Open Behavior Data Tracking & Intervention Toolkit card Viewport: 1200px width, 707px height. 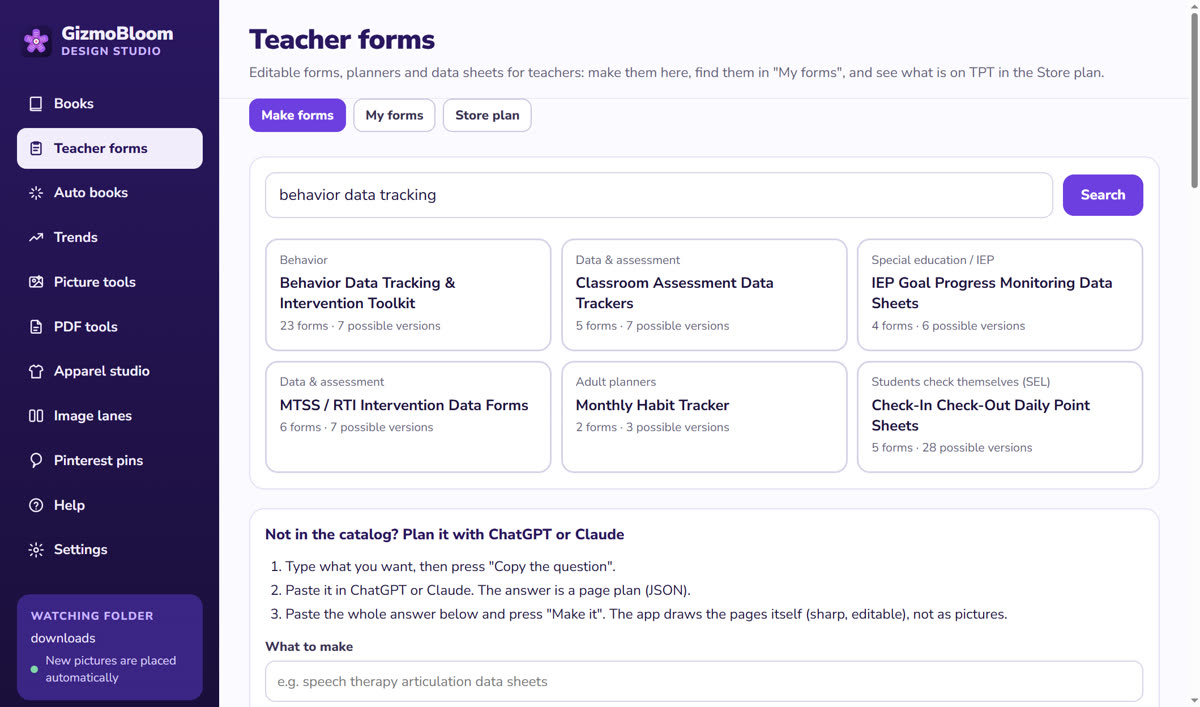[x=408, y=295]
